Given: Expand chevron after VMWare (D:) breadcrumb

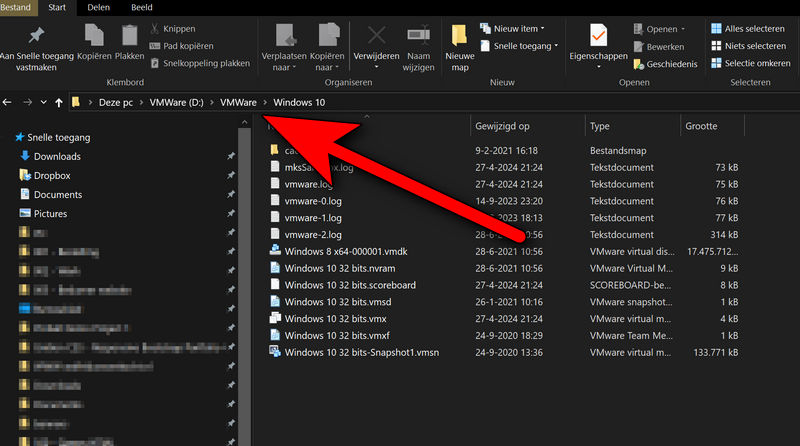Looking at the screenshot, I should [212, 103].
